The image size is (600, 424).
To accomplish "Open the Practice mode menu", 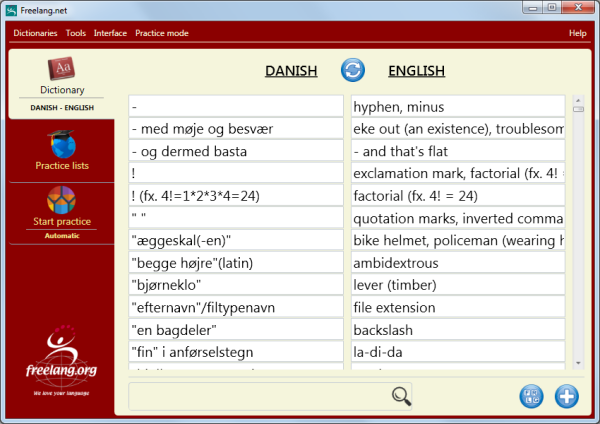I will [x=162, y=33].
